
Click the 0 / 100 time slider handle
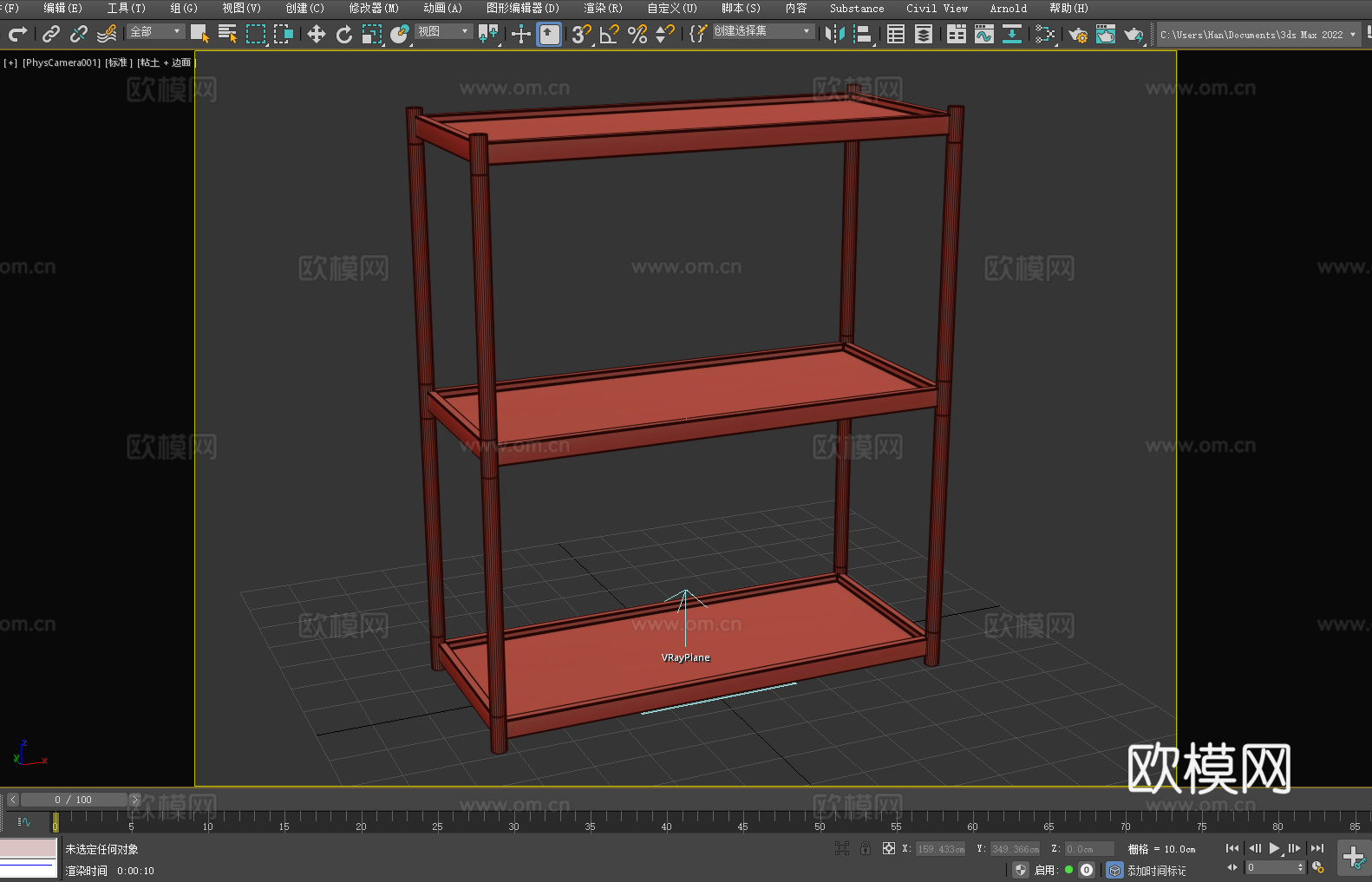tap(74, 800)
